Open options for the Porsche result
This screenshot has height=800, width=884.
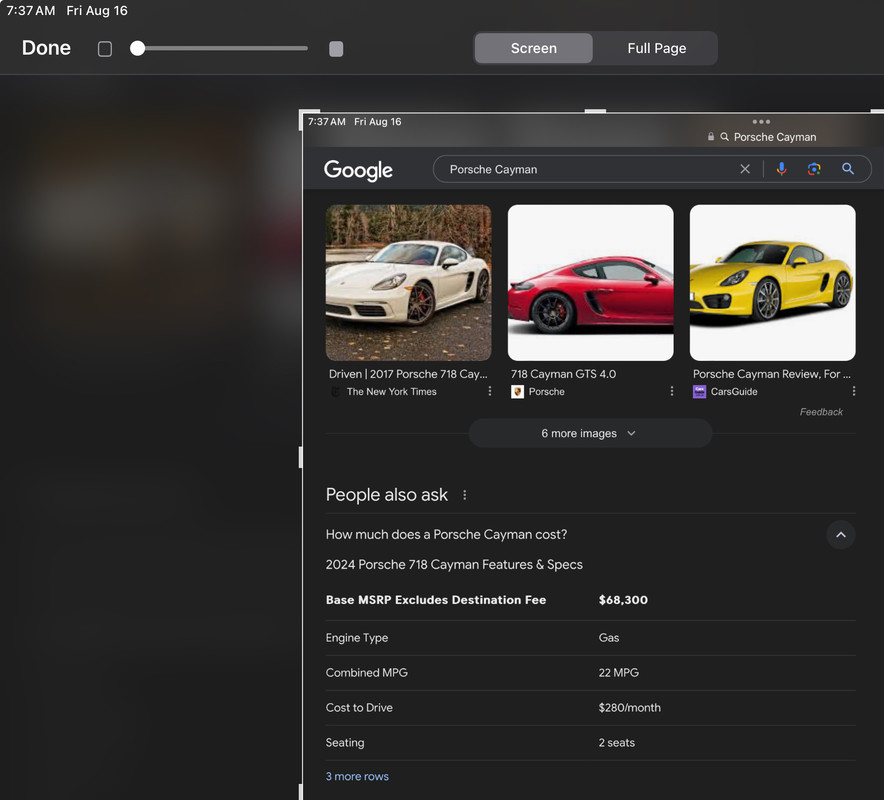pyautogui.click(x=671, y=391)
